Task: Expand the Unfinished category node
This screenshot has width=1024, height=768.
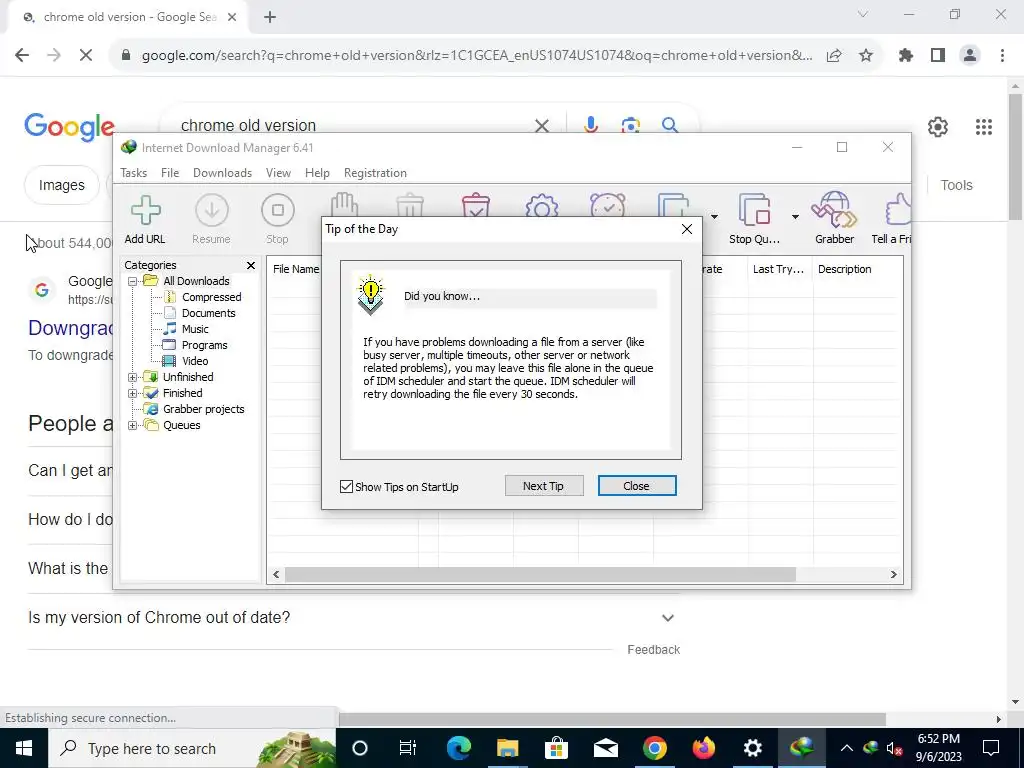Action: (x=133, y=377)
